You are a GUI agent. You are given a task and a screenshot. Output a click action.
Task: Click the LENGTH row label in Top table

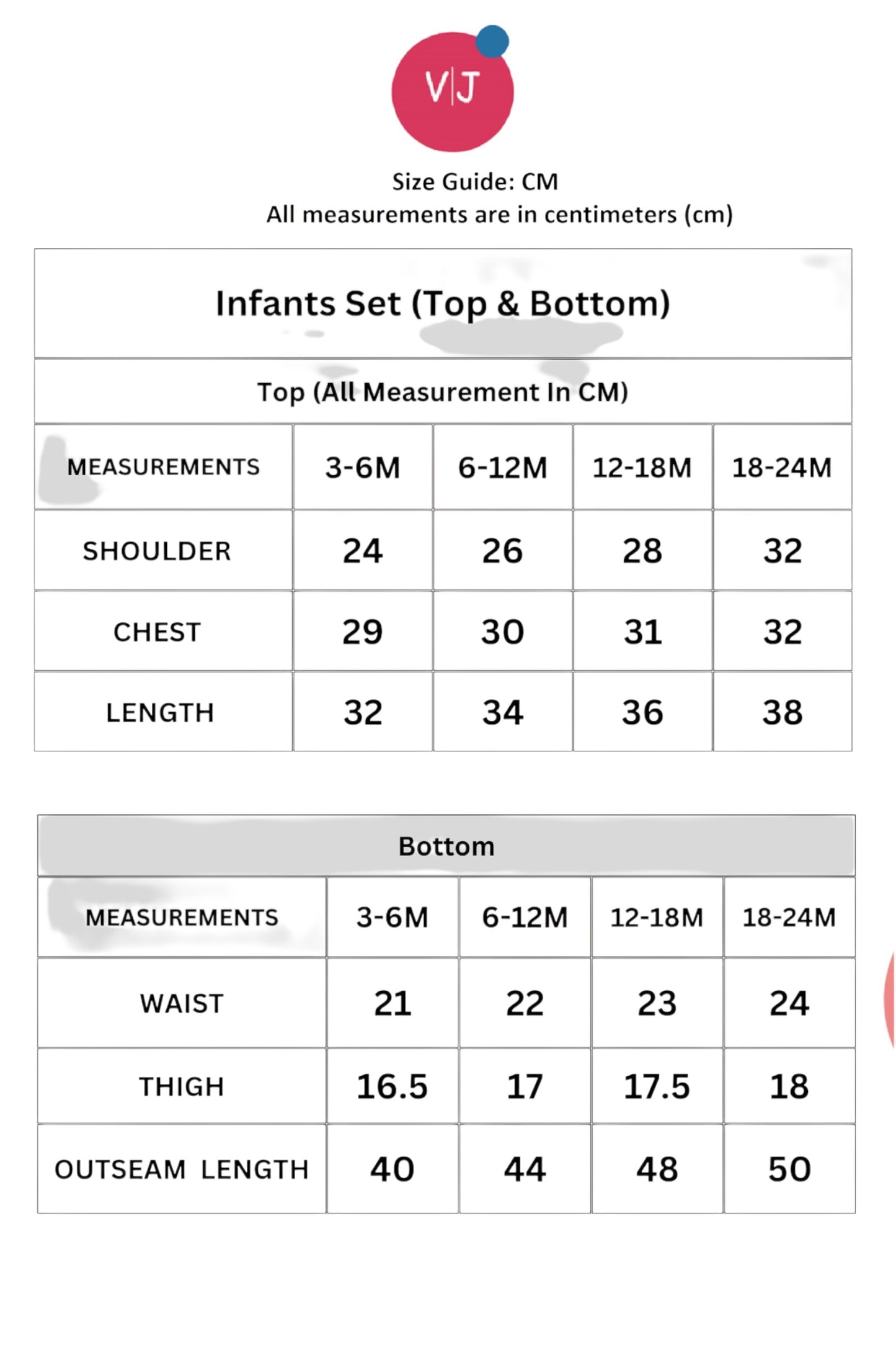pyautogui.click(x=160, y=712)
